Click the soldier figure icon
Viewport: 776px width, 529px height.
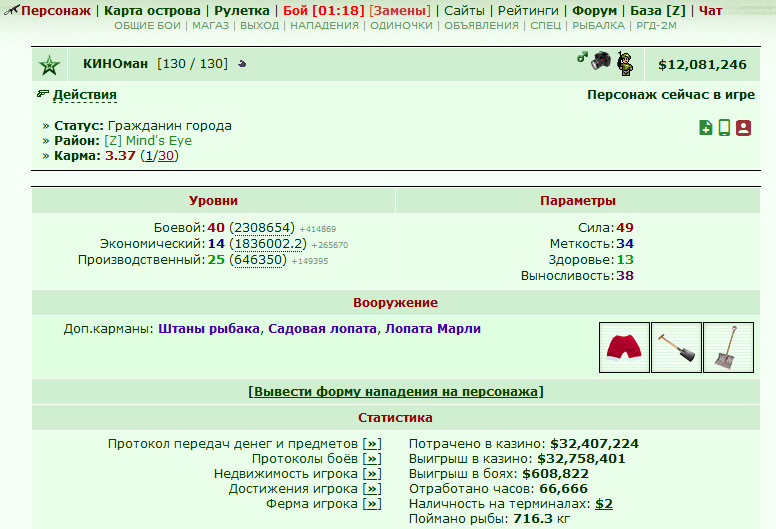pyautogui.click(x=626, y=64)
